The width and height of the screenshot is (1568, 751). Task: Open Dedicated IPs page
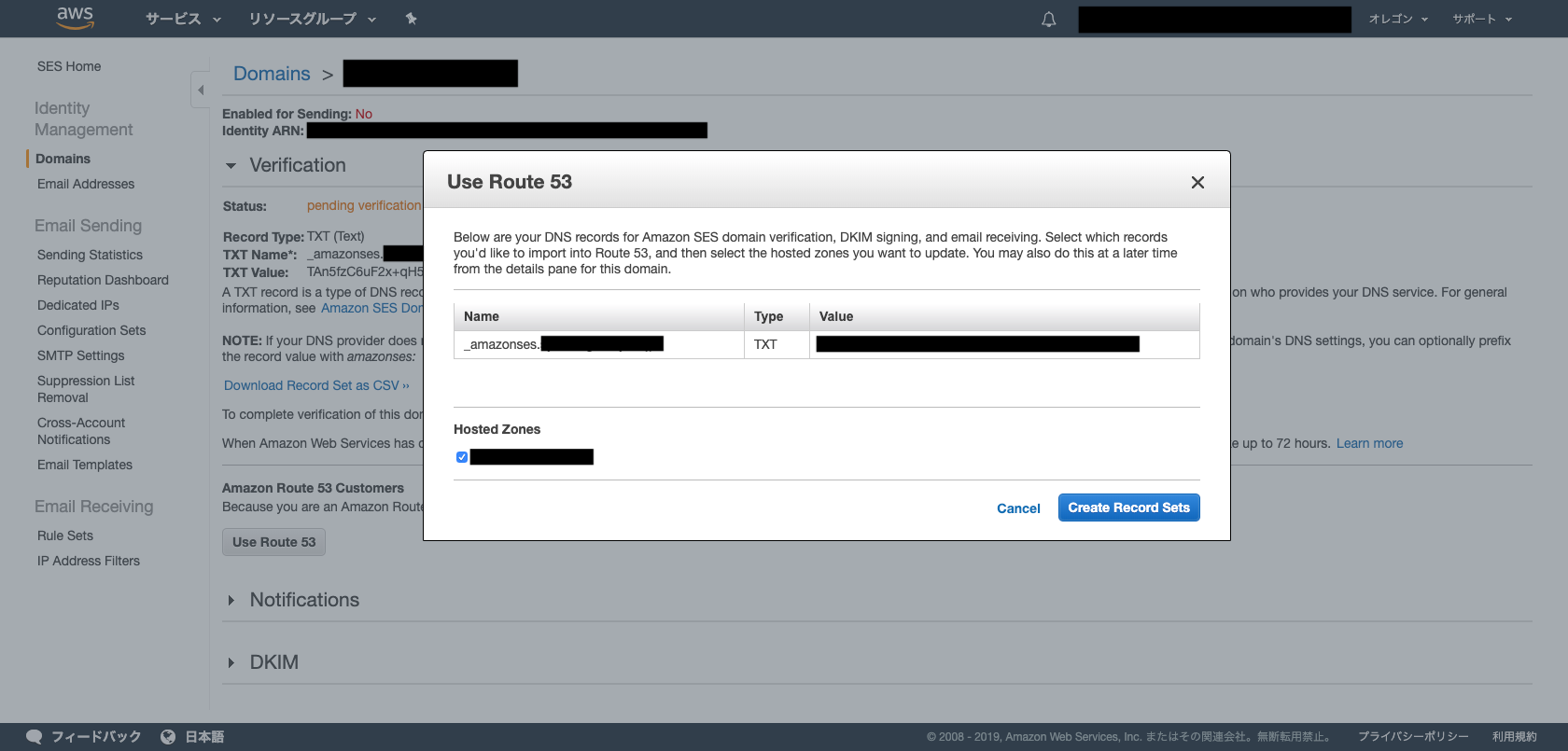pos(78,305)
